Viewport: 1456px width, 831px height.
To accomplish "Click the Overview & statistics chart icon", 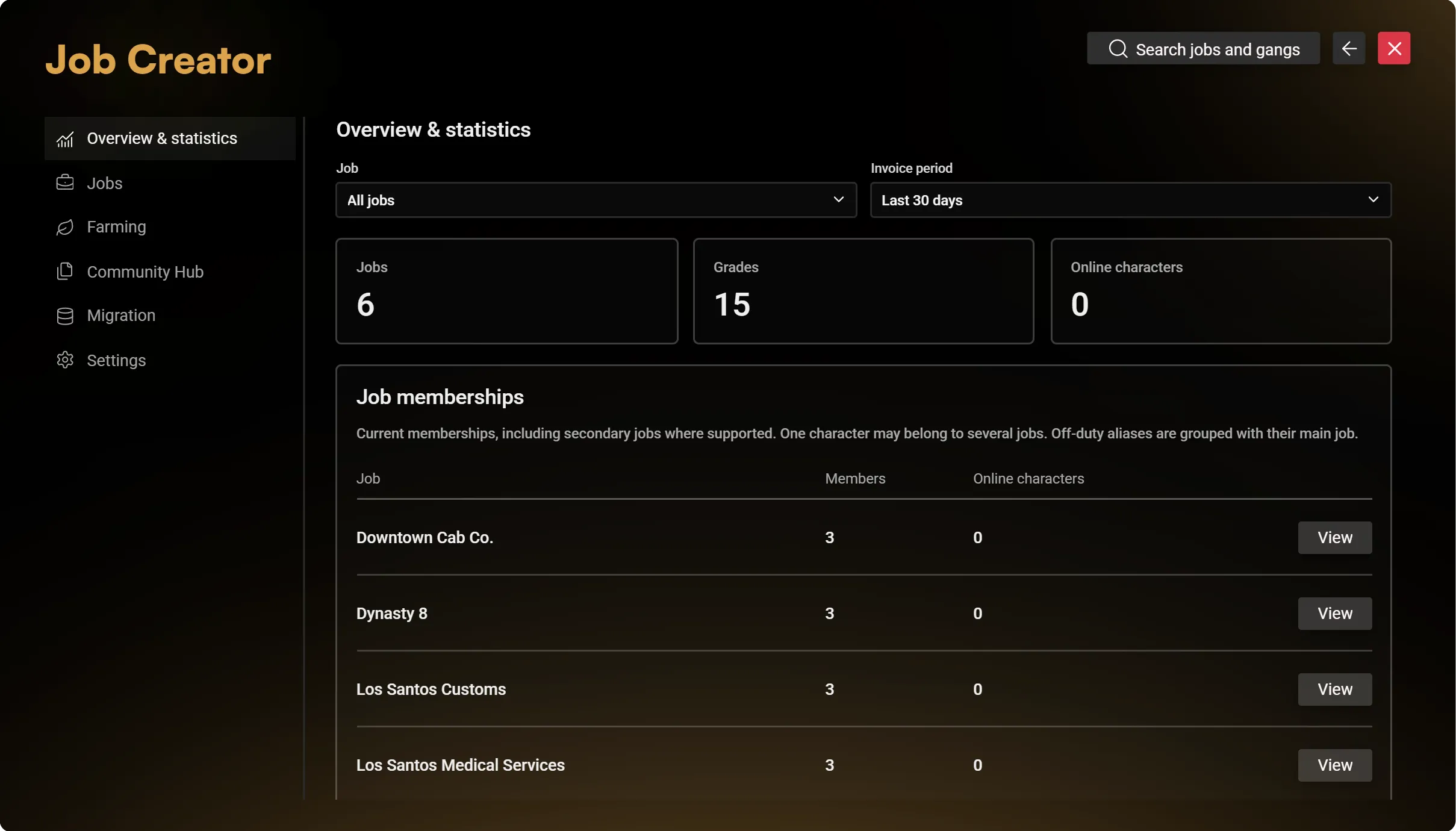I will [x=65, y=139].
